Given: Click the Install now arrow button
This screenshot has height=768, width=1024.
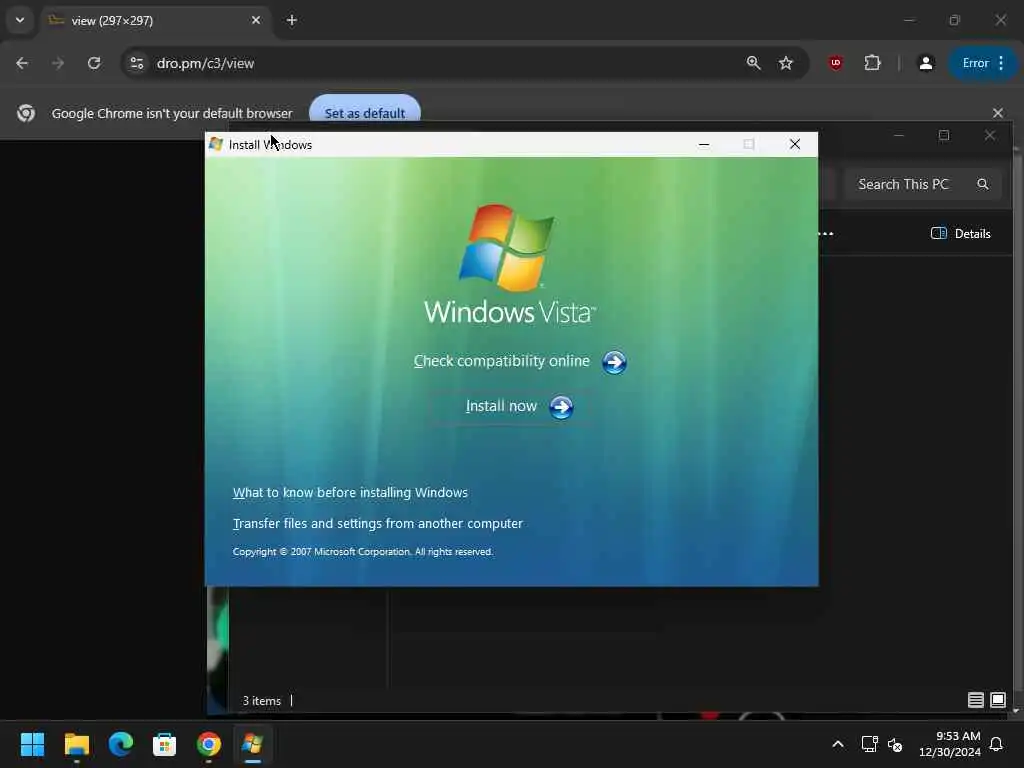Looking at the screenshot, I should [x=561, y=407].
